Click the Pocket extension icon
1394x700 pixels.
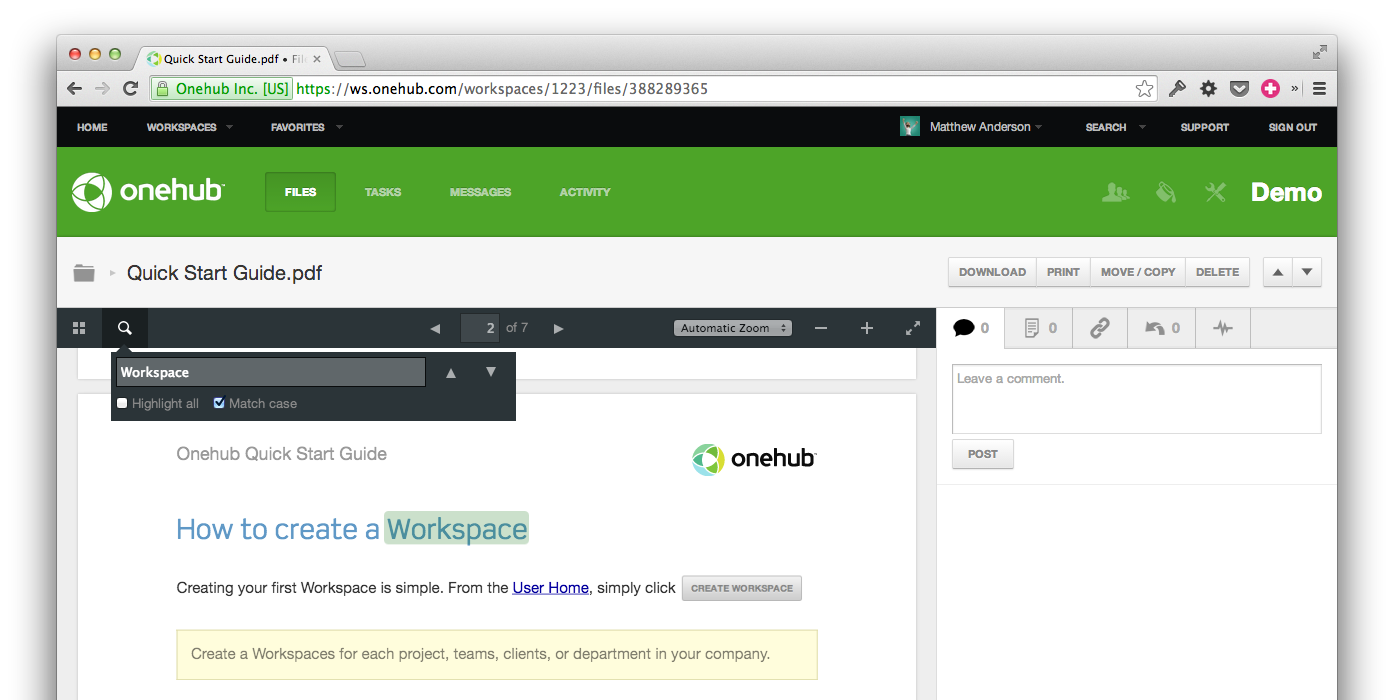tap(1239, 89)
